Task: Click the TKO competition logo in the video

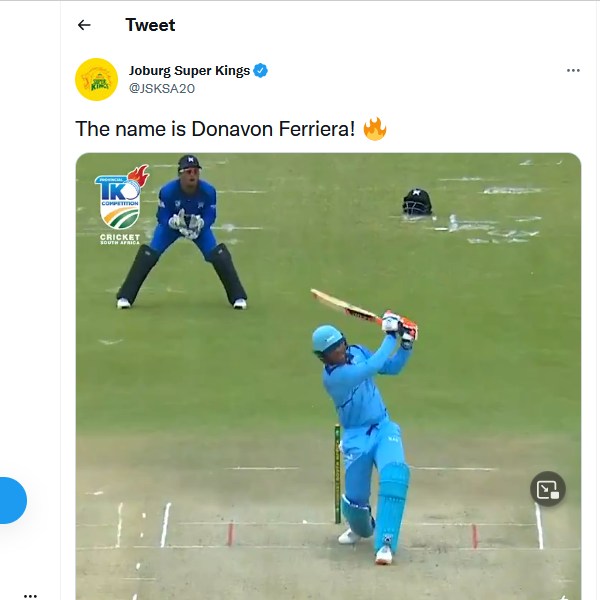Action: coord(118,196)
